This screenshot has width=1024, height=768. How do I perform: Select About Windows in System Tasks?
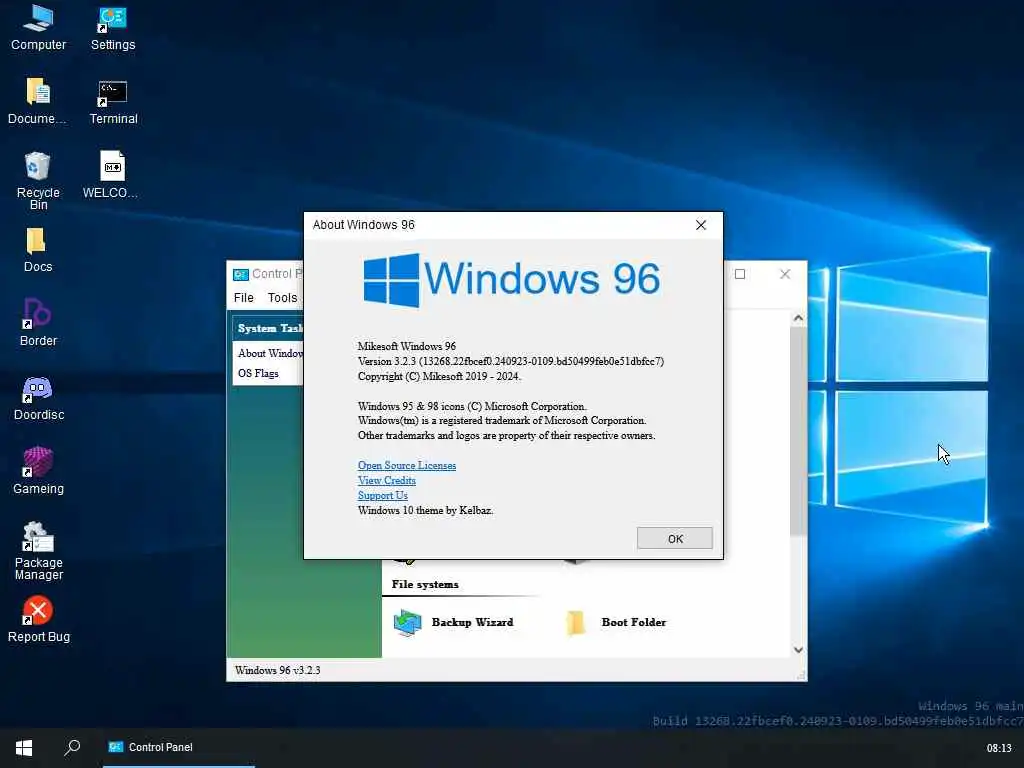pos(270,353)
